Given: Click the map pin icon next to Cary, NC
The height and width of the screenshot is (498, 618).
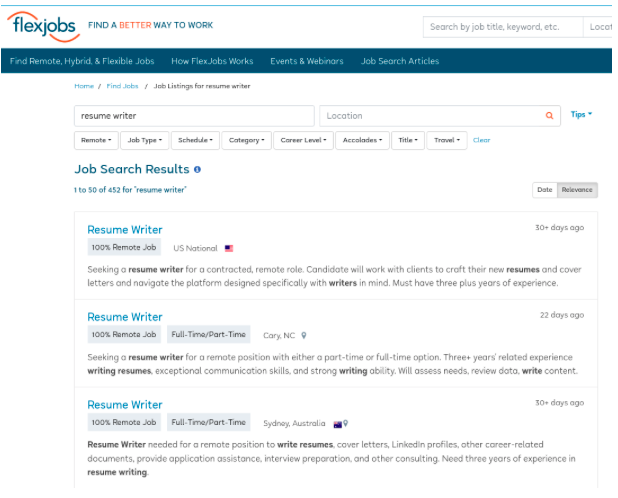Looking at the screenshot, I should pos(303,335).
